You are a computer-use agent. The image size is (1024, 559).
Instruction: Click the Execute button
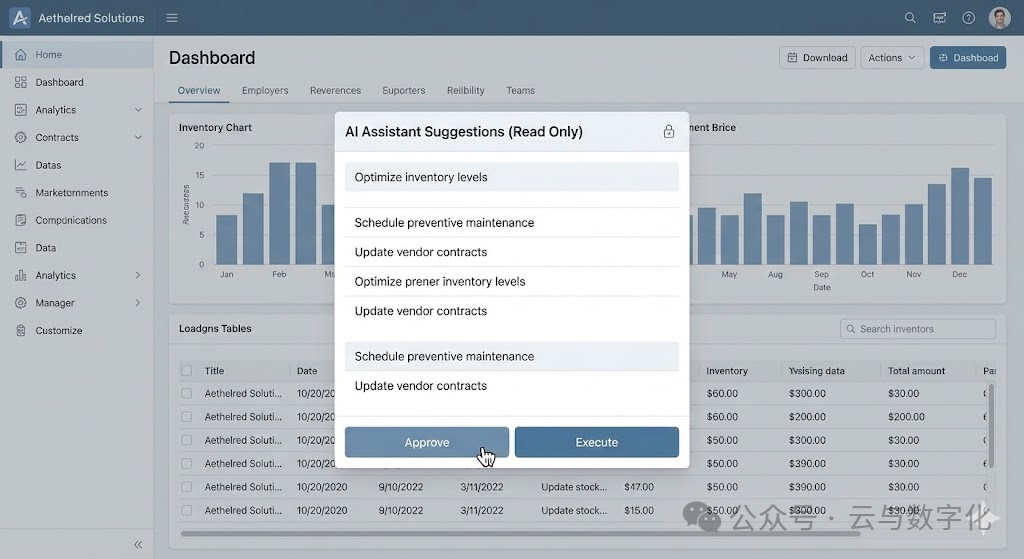coord(596,442)
